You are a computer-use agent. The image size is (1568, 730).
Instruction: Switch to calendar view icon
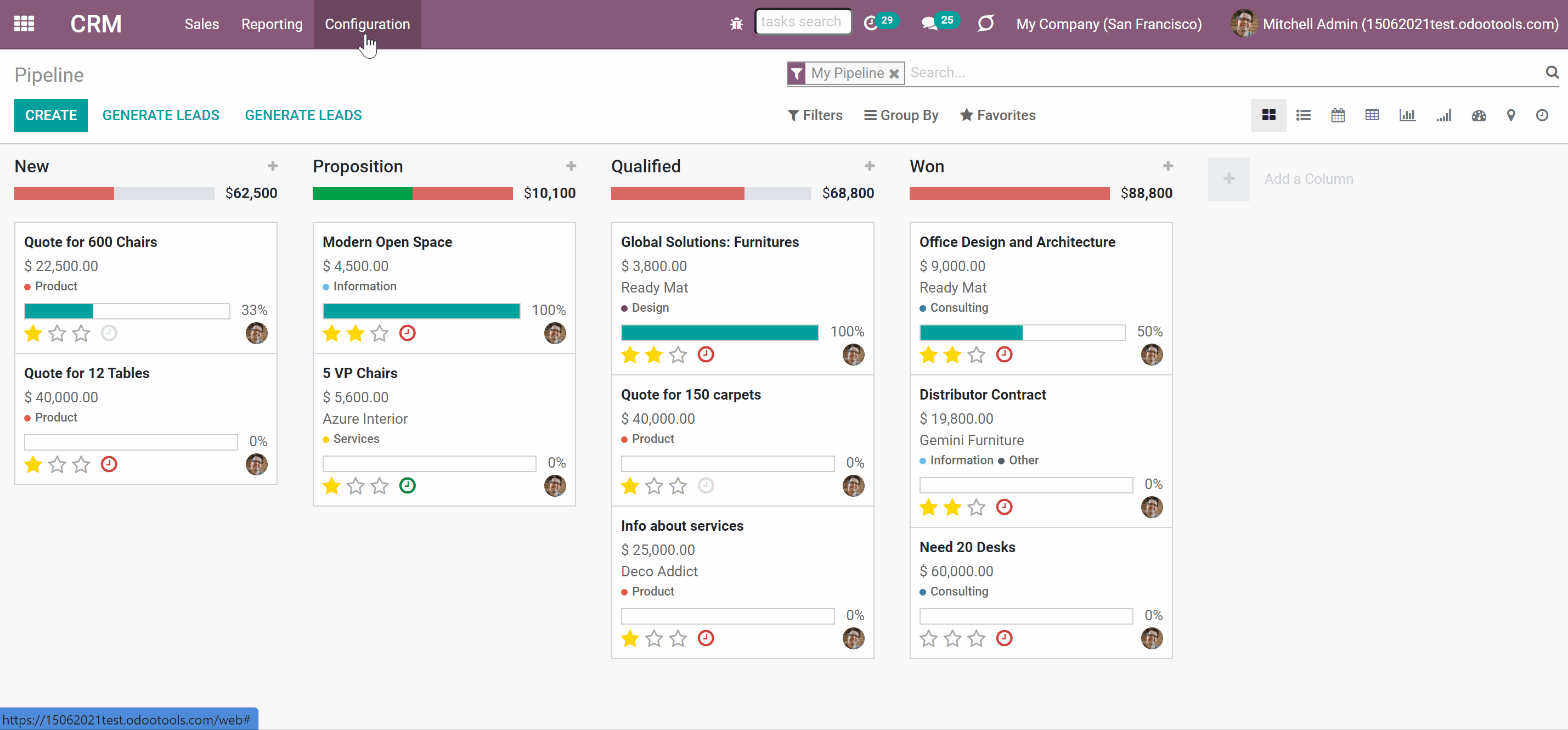[1338, 115]
